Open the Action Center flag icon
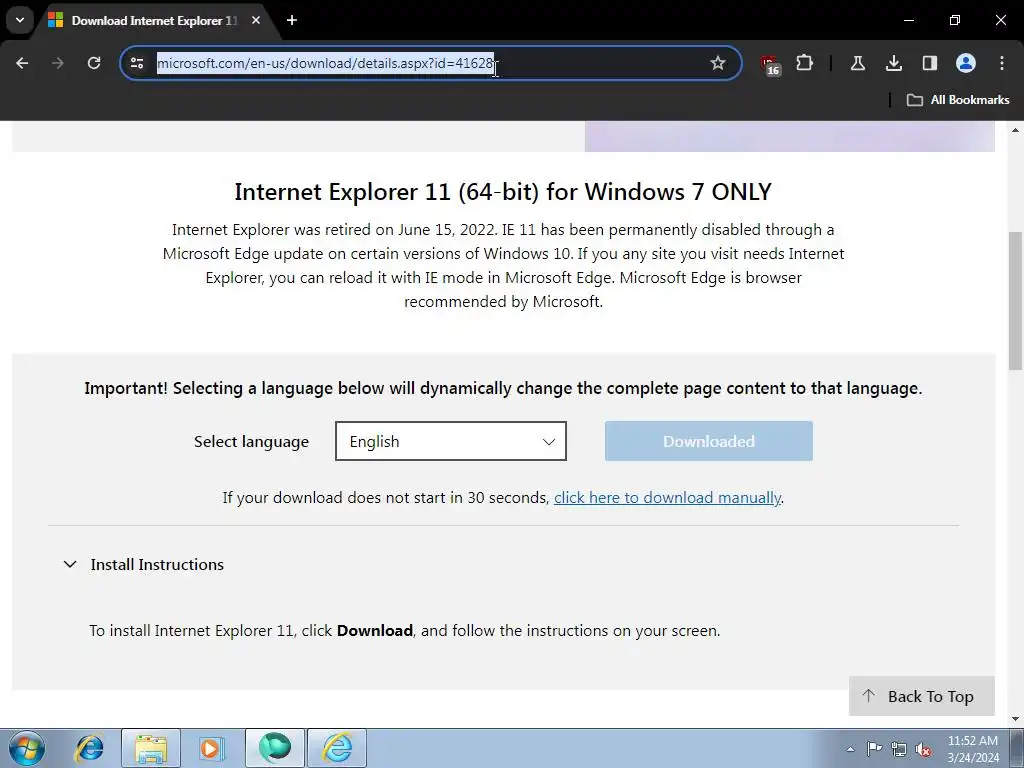The image size is (1024, 768). (x=874, y=749)
